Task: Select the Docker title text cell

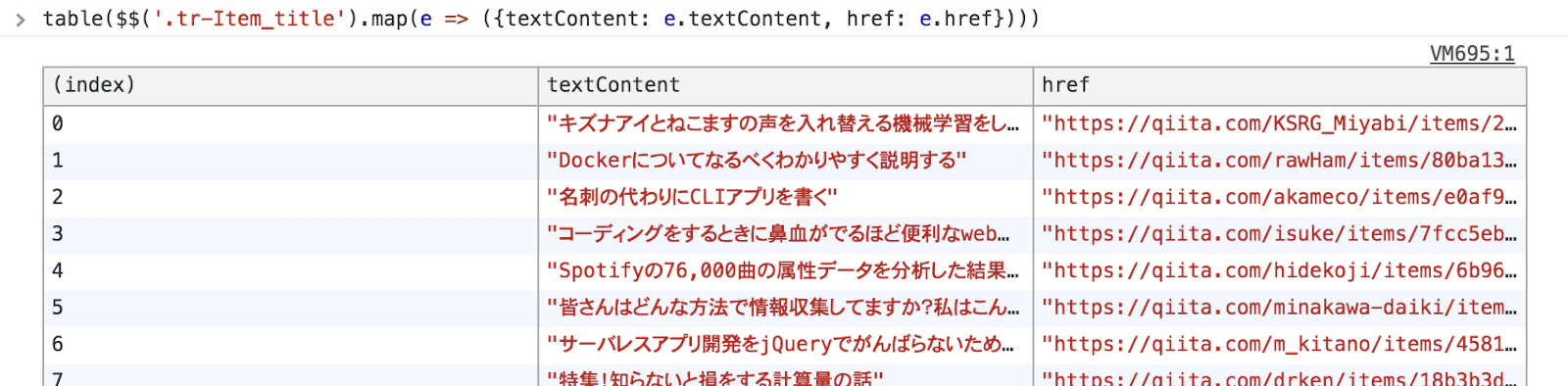Action: [786, 161]
